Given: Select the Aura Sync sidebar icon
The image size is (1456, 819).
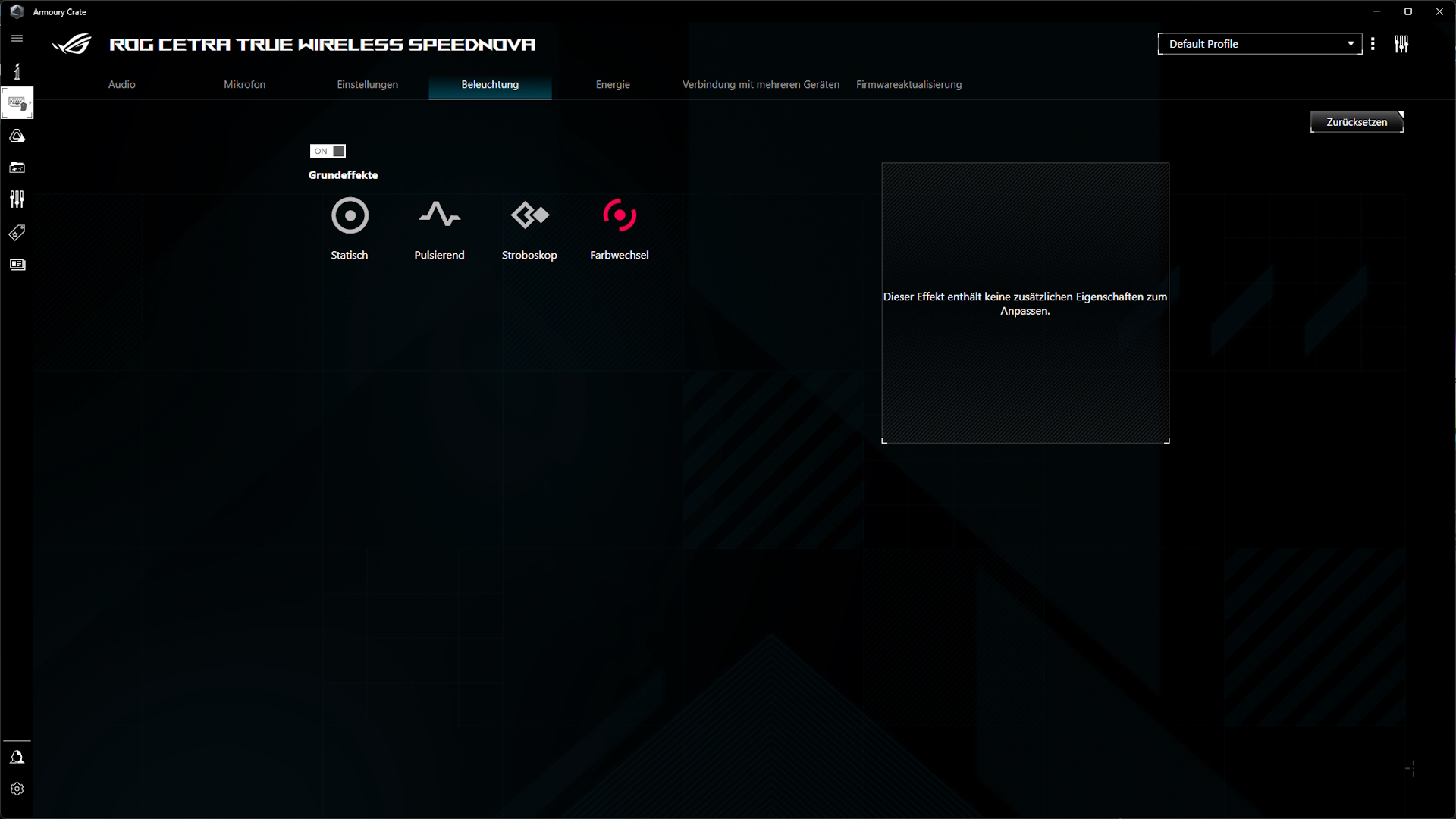Looking at the screenshot, I should (x=17, y=136).
